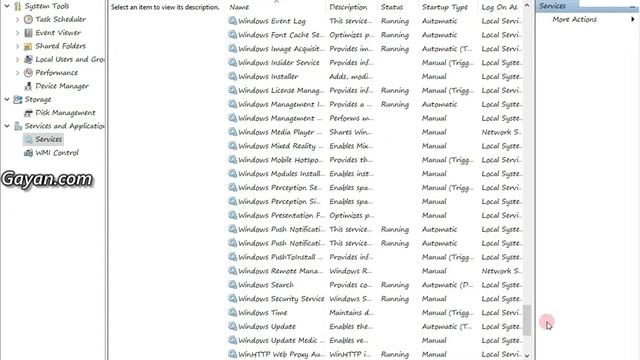This screenshot has width=640, height=360.
Task: Select Windows PushToInstall service name
Action: pyautogui.click(x=280, y=257)
